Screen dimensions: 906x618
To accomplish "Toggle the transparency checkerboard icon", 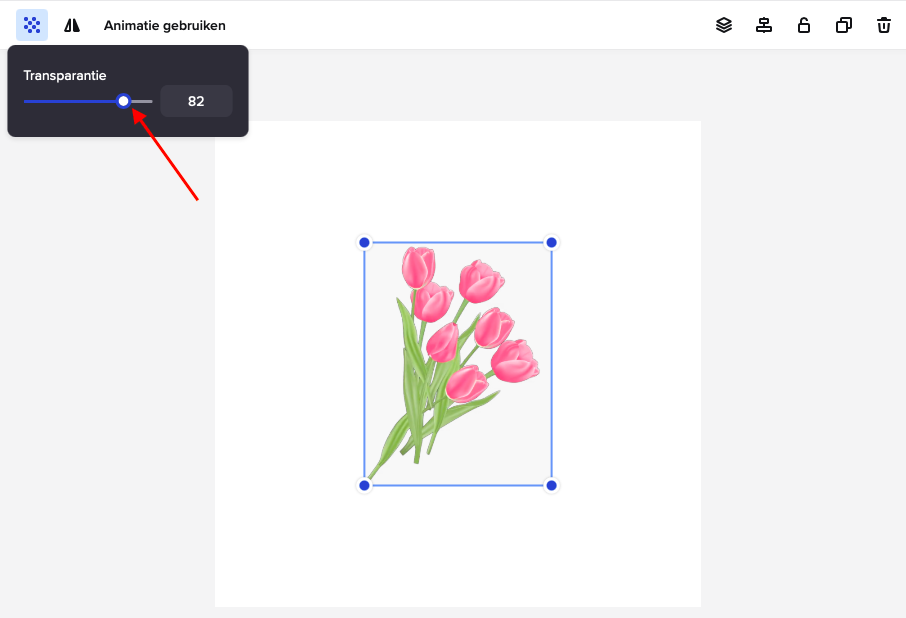I will 32,25.
